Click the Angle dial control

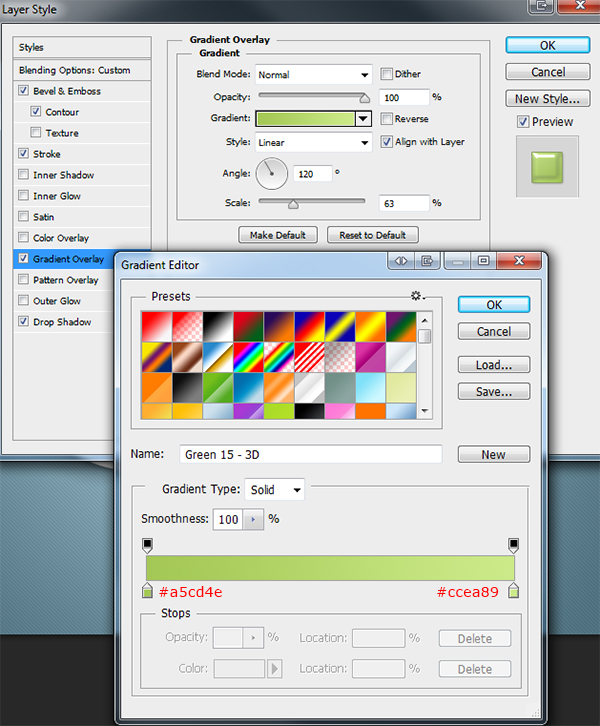tap(272, 174)
